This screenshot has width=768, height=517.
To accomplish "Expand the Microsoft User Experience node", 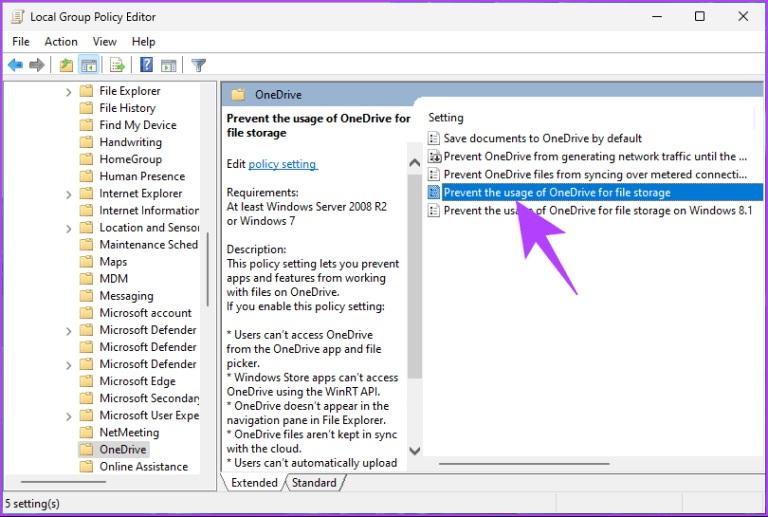I will point(69,416).
